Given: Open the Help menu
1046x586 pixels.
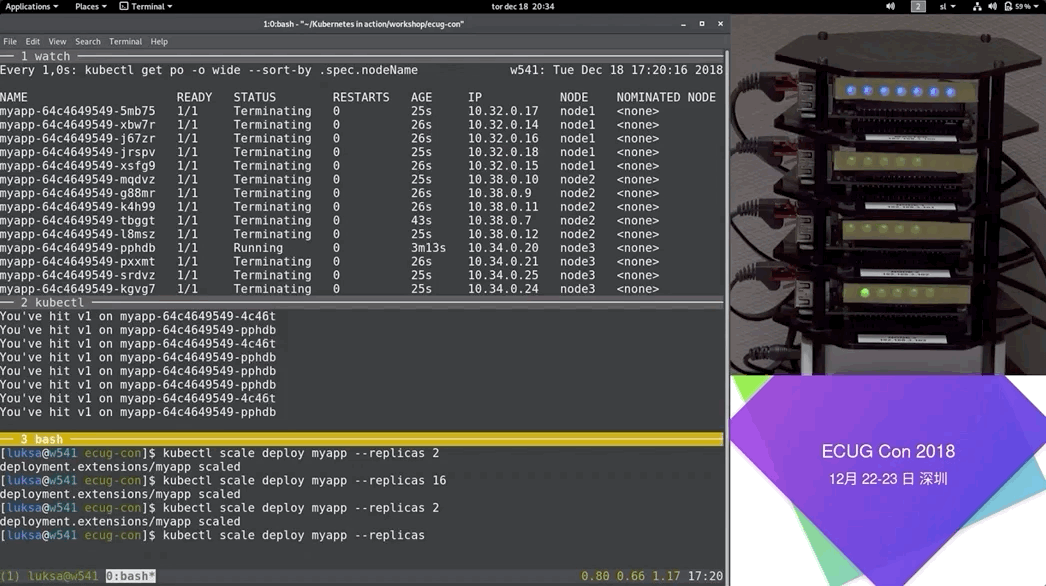Looking at the screenshot, I should click(x=159, y=41).
